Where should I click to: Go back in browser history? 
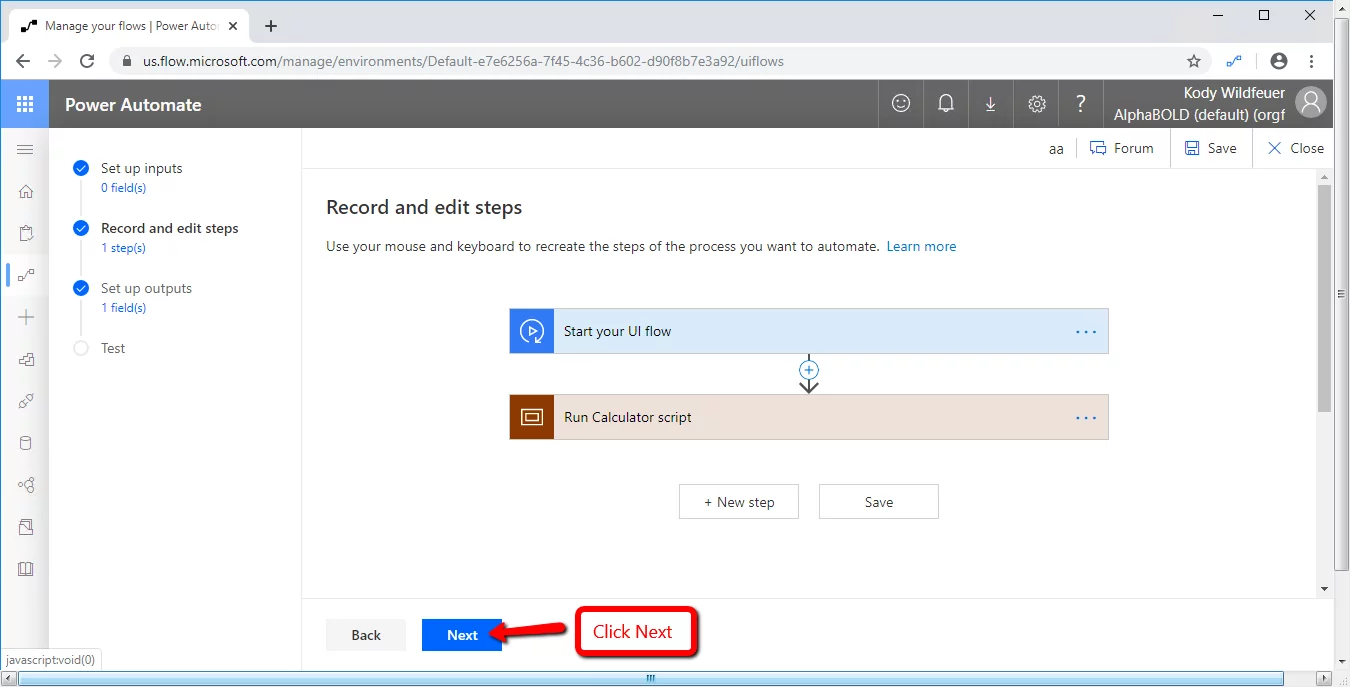(23, 61)
